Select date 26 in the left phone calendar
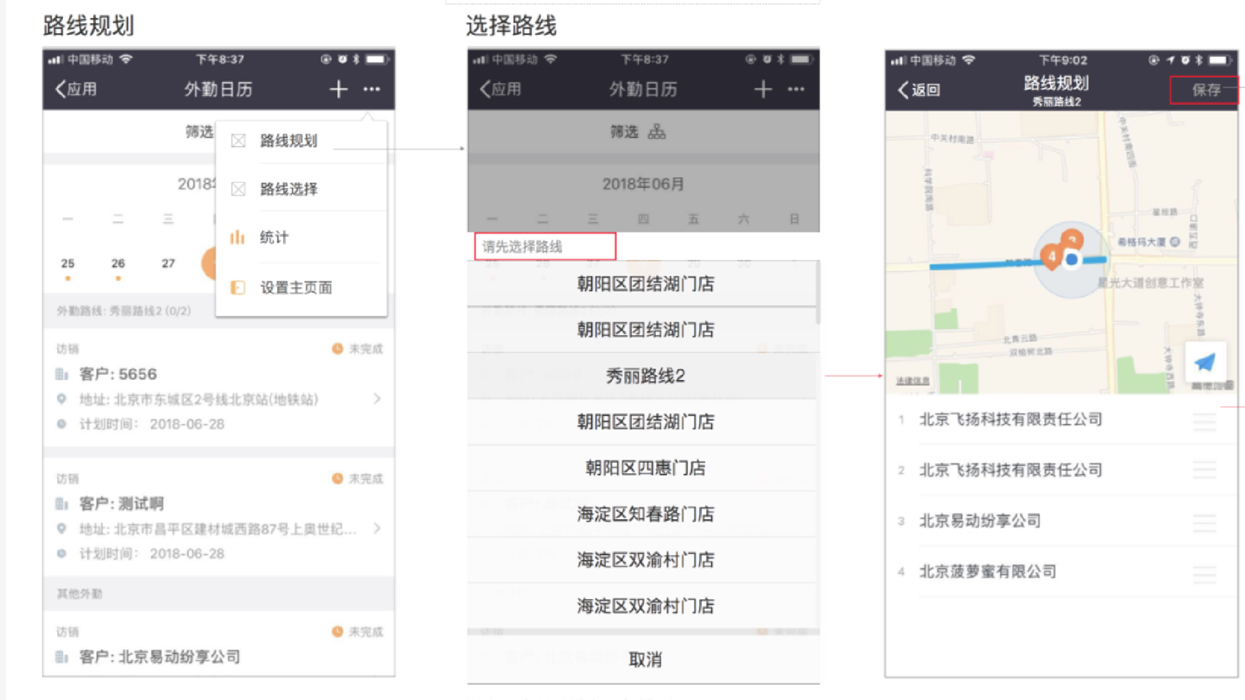Screen dimensions: 1245x700 tap(118, 264)
